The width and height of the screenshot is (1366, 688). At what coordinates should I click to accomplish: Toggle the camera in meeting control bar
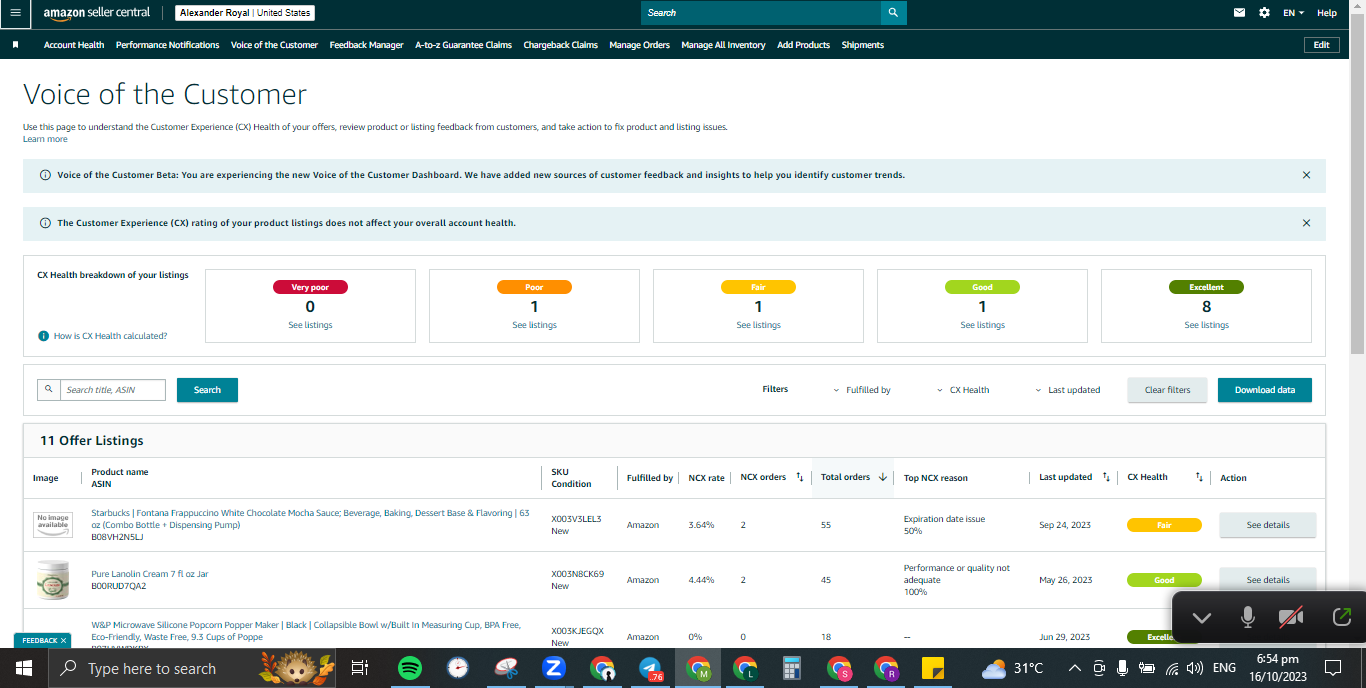pyautogui.click(x=1293, y=618)
